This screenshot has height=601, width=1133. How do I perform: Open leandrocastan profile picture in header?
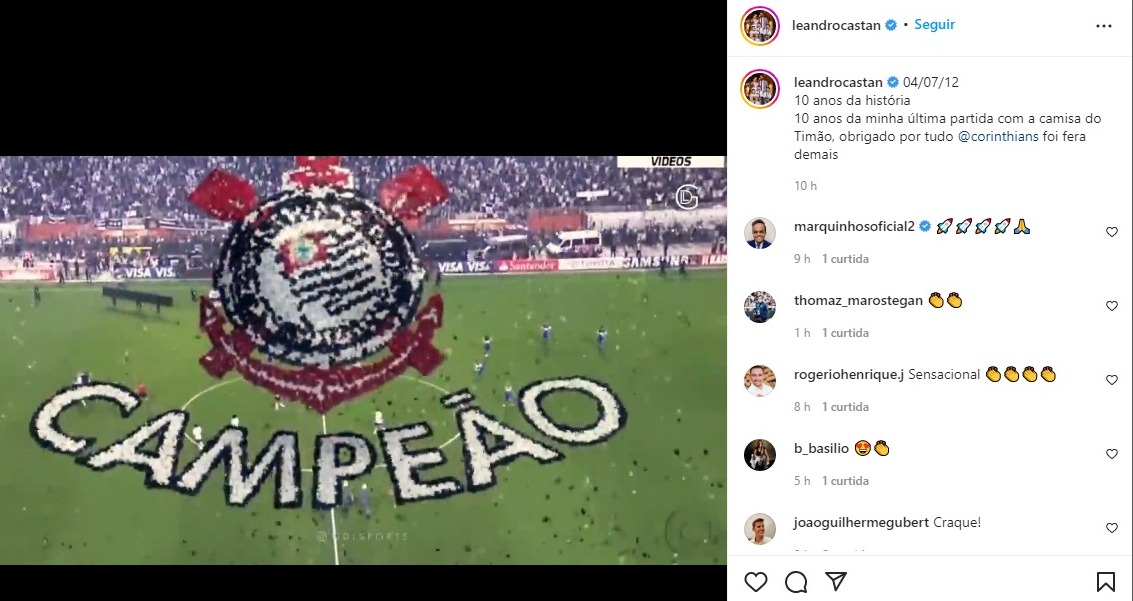(759, 26)
